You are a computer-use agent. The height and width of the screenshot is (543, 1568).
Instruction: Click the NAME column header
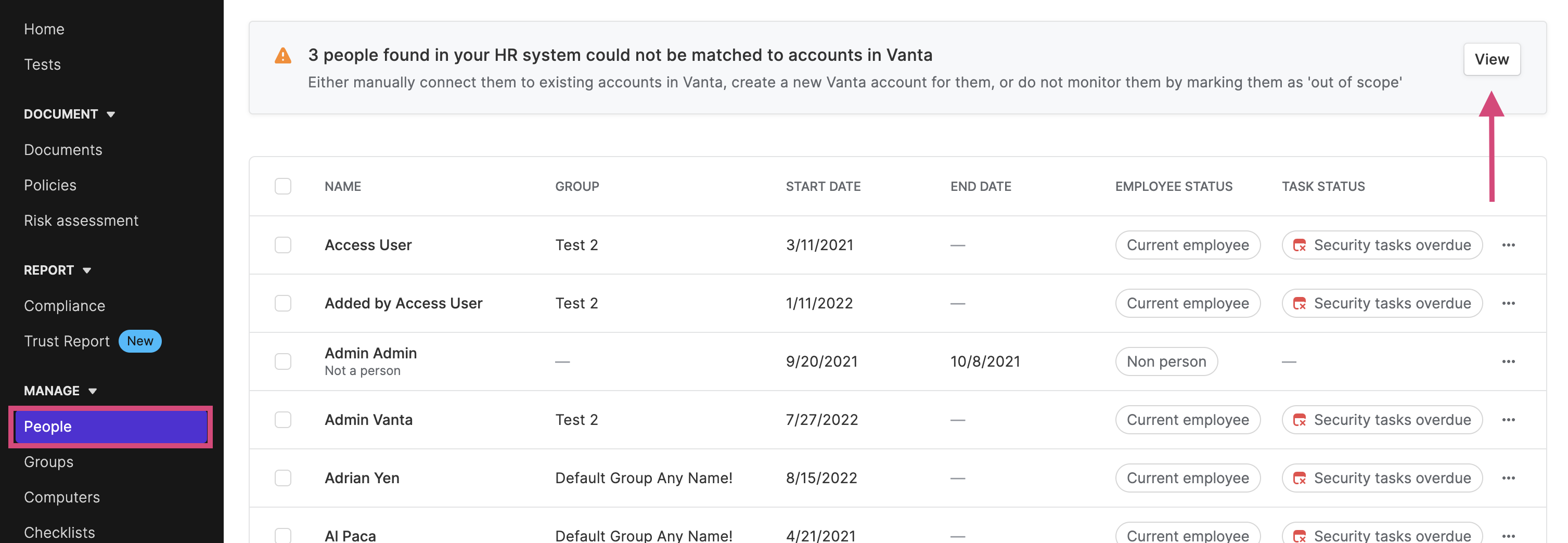tap(343, 186)
